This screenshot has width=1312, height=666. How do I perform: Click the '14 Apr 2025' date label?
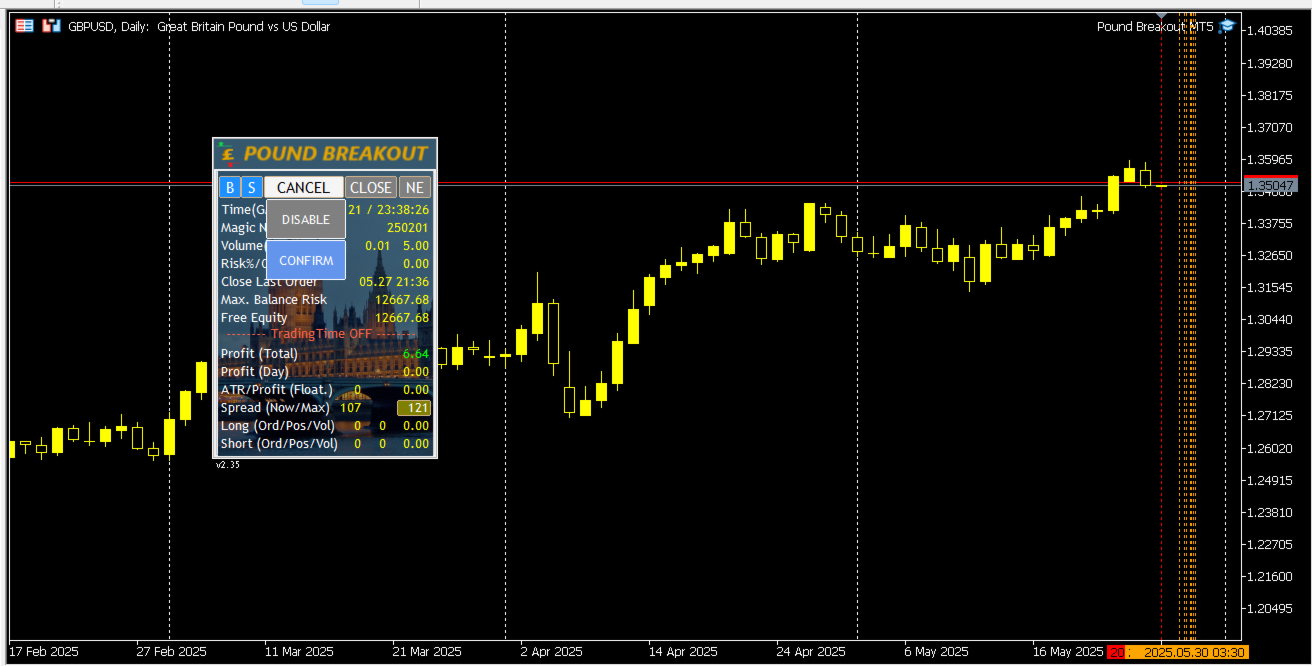point(683,652)
